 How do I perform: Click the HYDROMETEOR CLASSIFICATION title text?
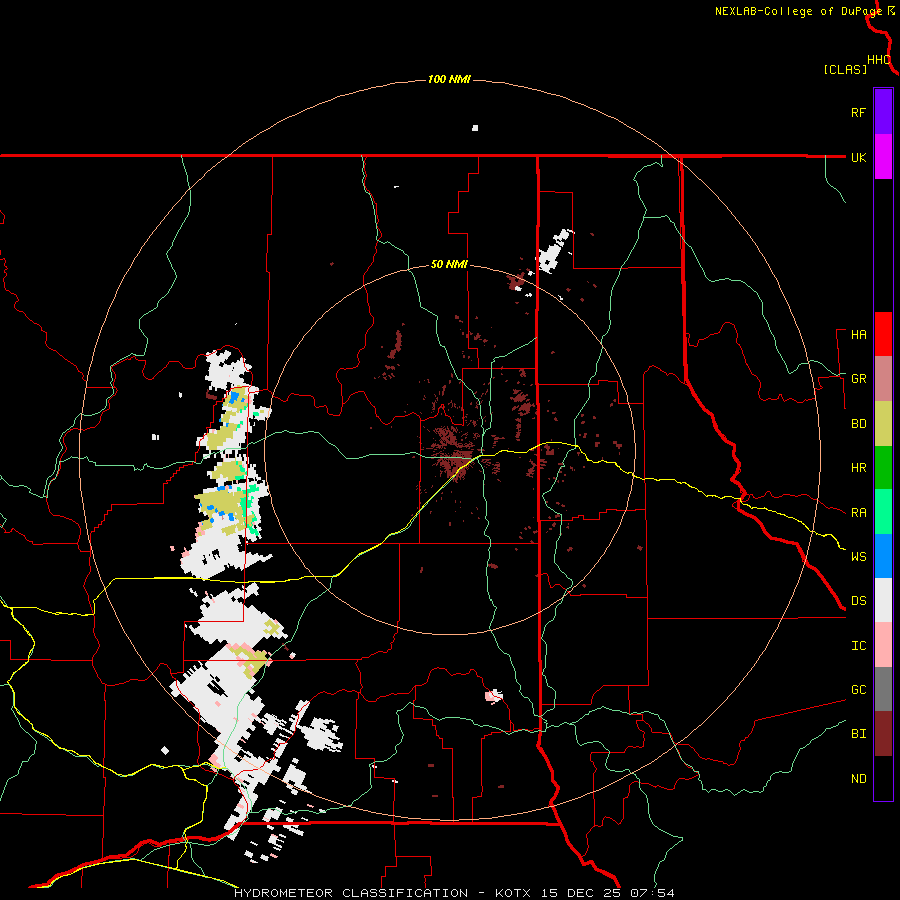351,893
